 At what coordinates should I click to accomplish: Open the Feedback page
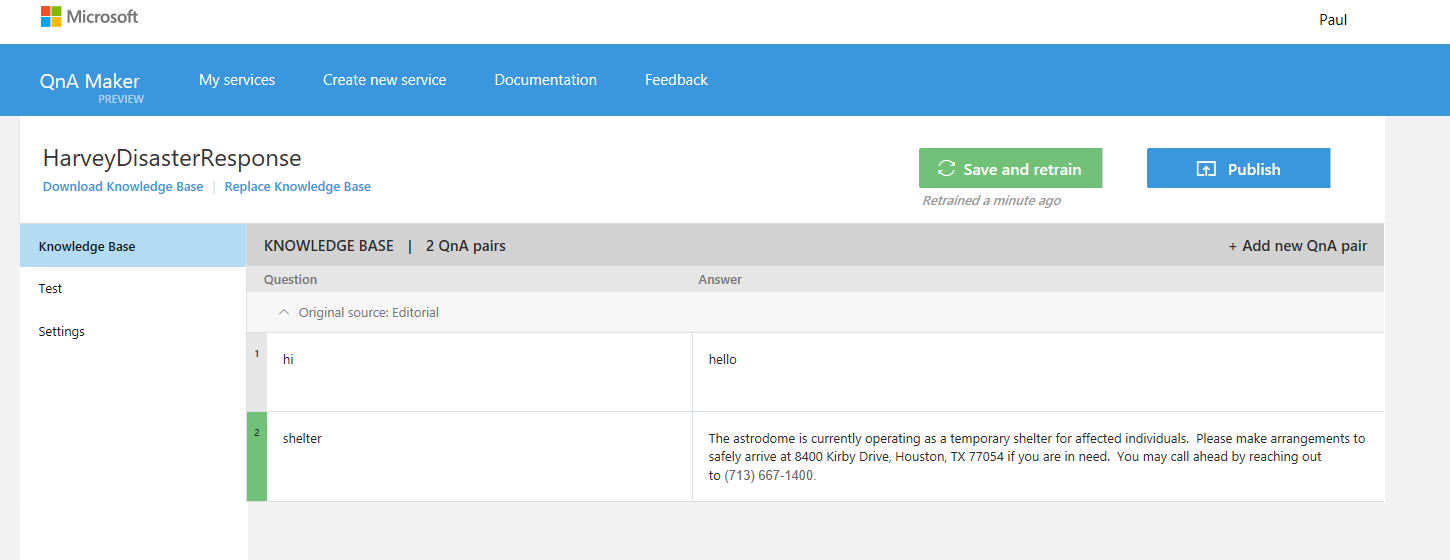click(x=676, y=80)
